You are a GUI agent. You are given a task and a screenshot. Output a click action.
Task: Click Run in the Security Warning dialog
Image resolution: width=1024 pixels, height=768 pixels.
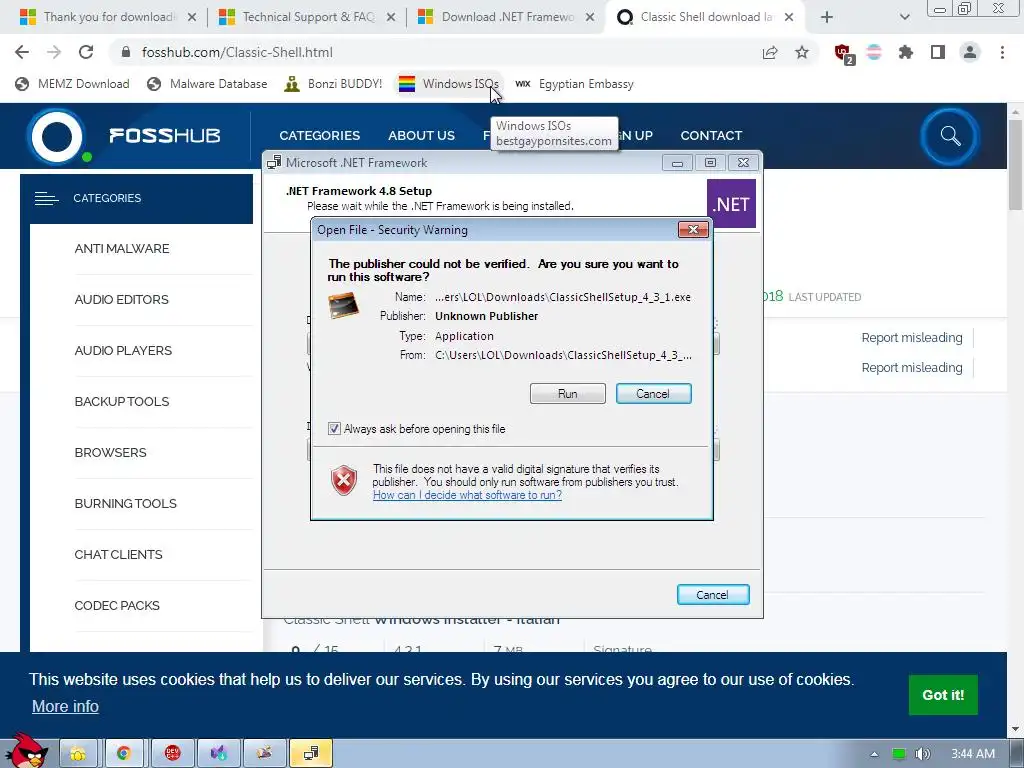568,394
